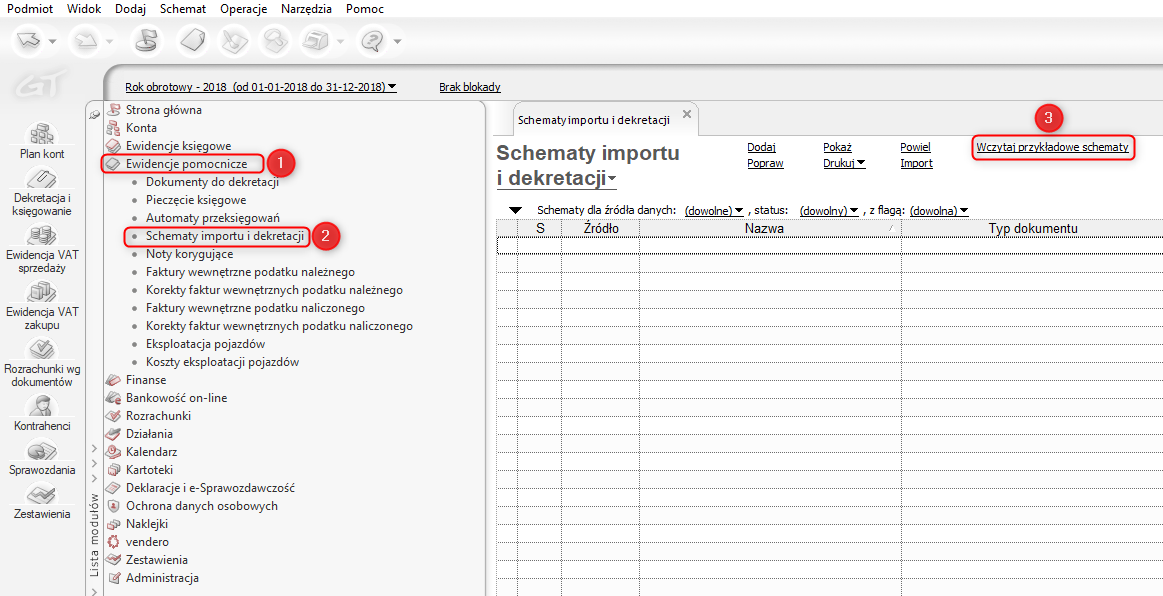This screenshot has height=596, width=1163.
Task: Click the magnifier preview toolbar icon
Action: (x=274, y=41)
